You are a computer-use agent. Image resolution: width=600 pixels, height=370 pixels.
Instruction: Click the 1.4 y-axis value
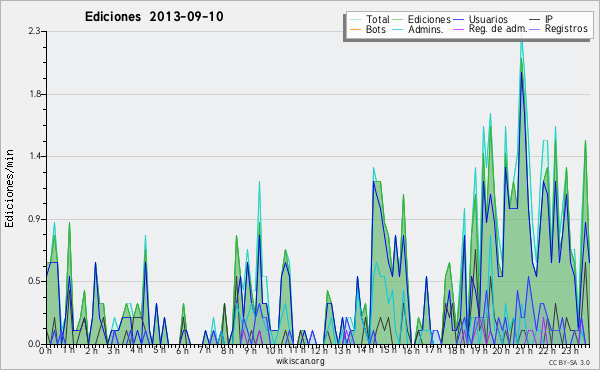tap(34, 156)
